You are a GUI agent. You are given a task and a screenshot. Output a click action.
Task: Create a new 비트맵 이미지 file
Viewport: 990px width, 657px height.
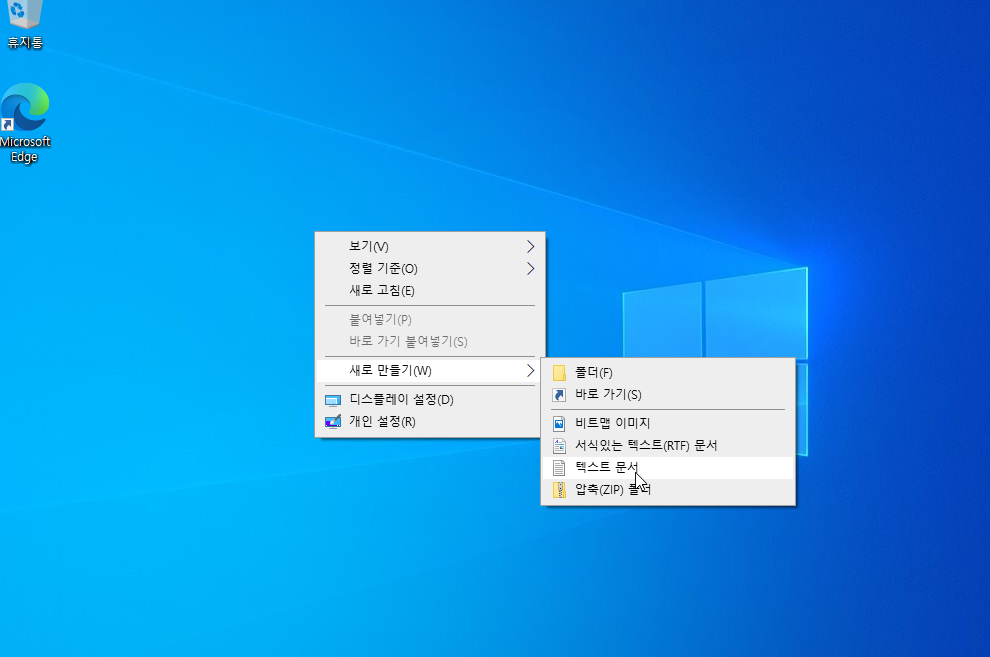point(668,423)
